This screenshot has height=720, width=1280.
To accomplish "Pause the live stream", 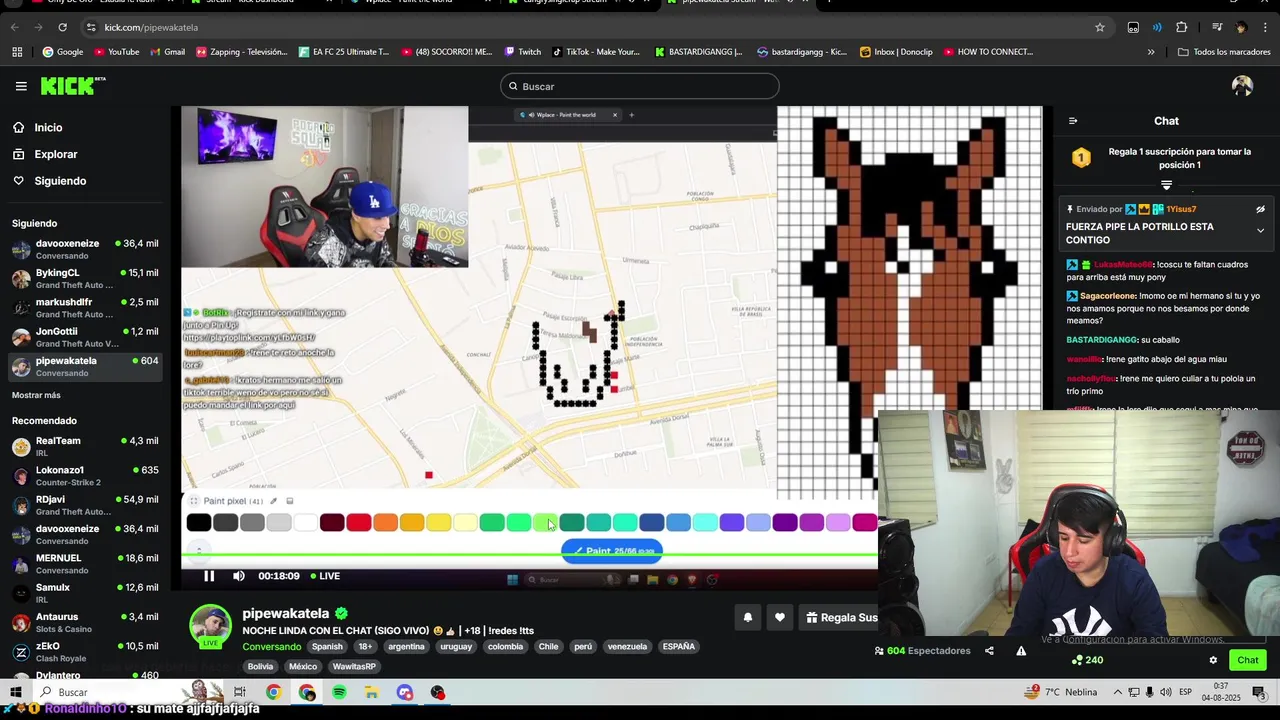I will click(209, 576).
